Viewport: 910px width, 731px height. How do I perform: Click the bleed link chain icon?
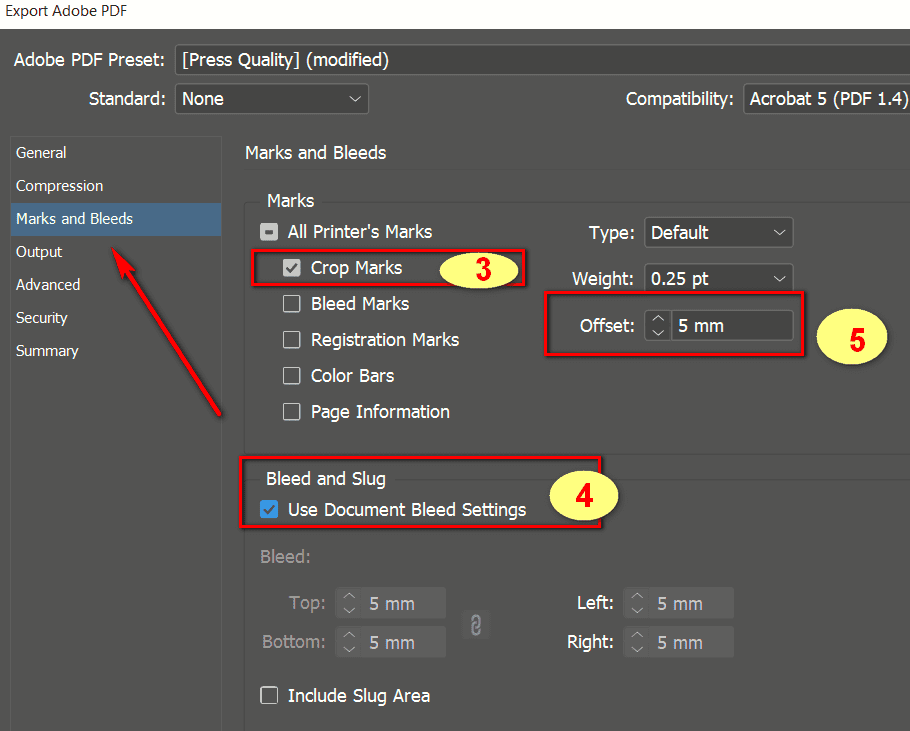point(476,624)
